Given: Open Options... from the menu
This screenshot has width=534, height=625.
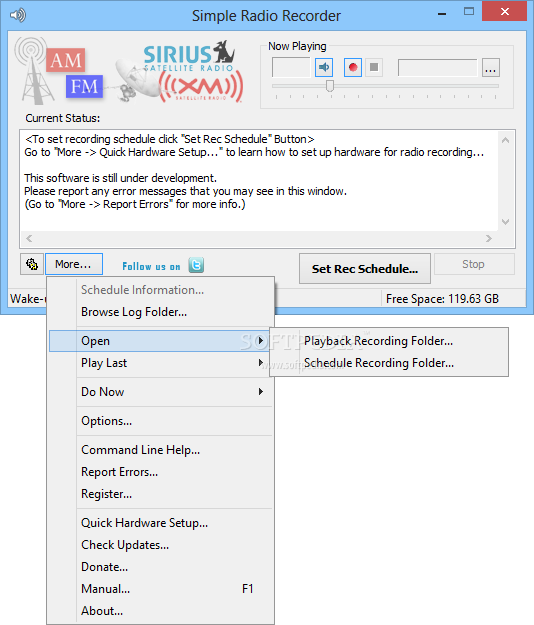Looking at the screenshot, I should (x=161, y=421).
